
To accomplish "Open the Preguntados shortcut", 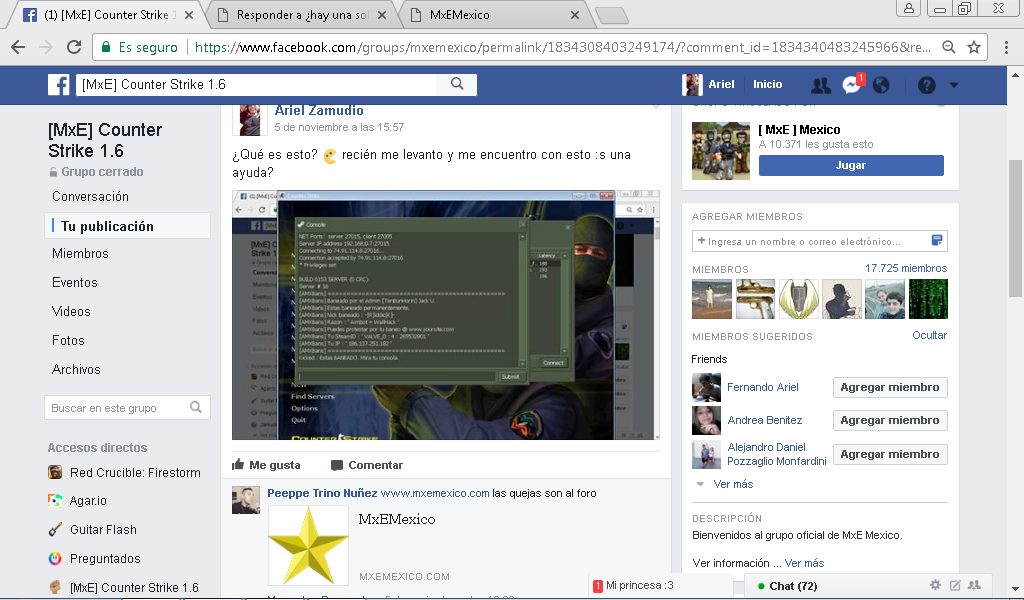I will [x=94, y=558].
